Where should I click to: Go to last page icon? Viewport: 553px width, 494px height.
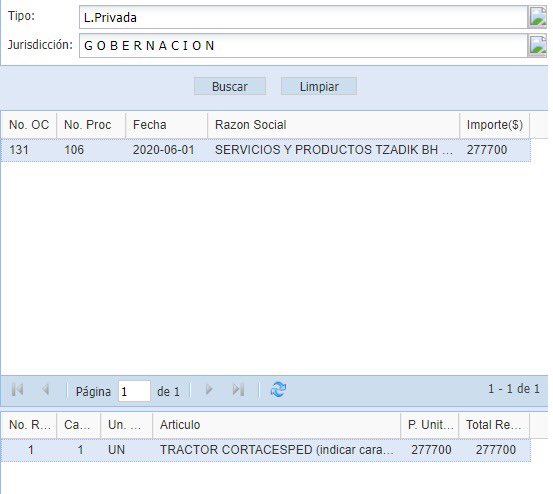pyautogui.click(x=238, y=390)
